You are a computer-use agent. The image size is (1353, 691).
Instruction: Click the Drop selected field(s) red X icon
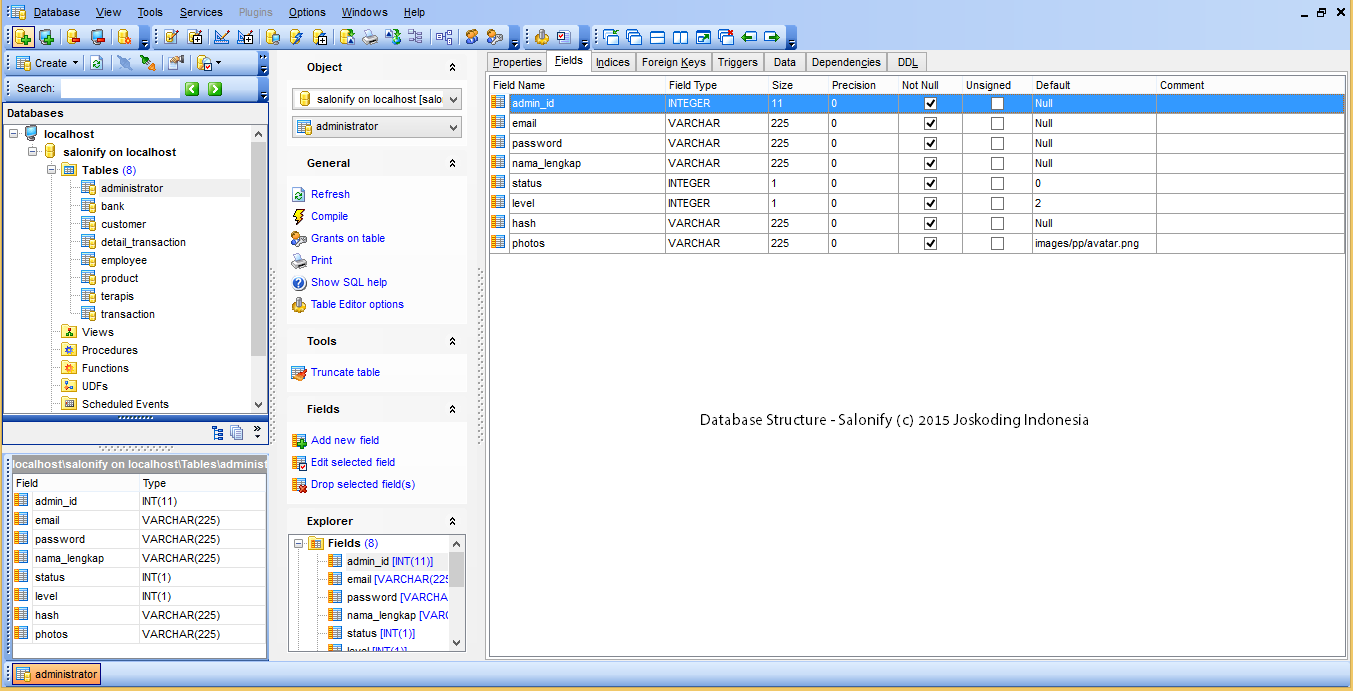[298, 484]
